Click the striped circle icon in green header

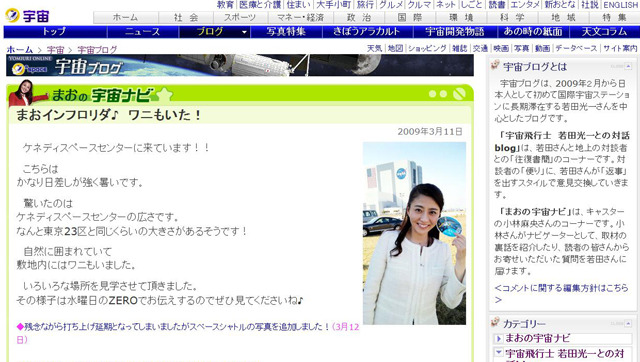(x=459, y=94)
